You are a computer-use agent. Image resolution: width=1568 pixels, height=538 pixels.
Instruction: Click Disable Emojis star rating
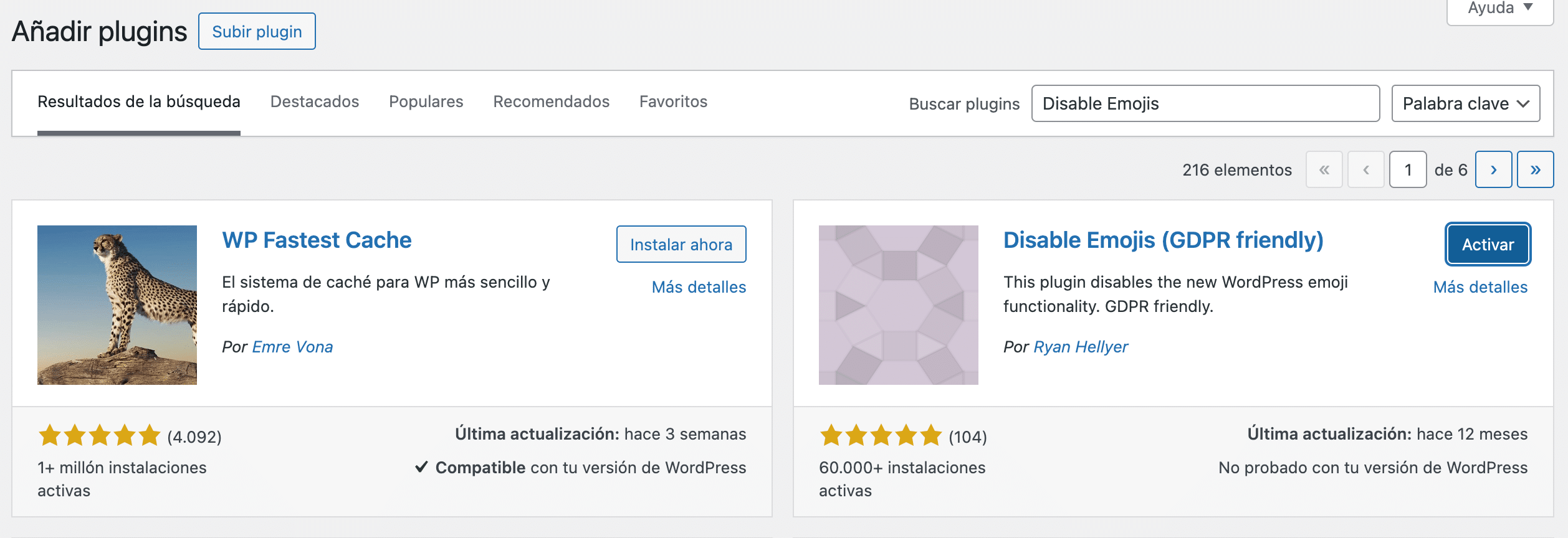click(x=881, y=435)
